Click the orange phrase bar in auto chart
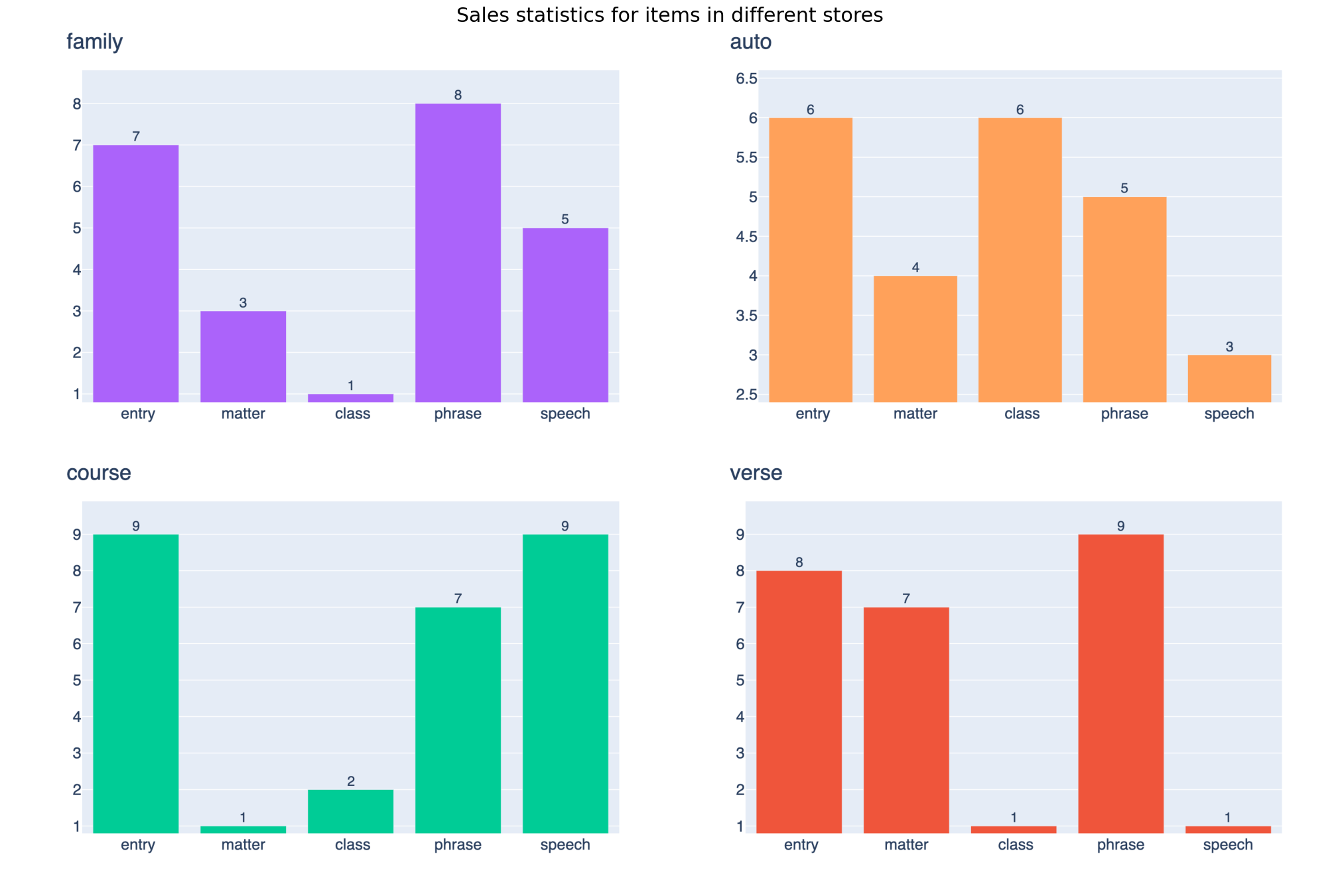 tap(1124, 299)
